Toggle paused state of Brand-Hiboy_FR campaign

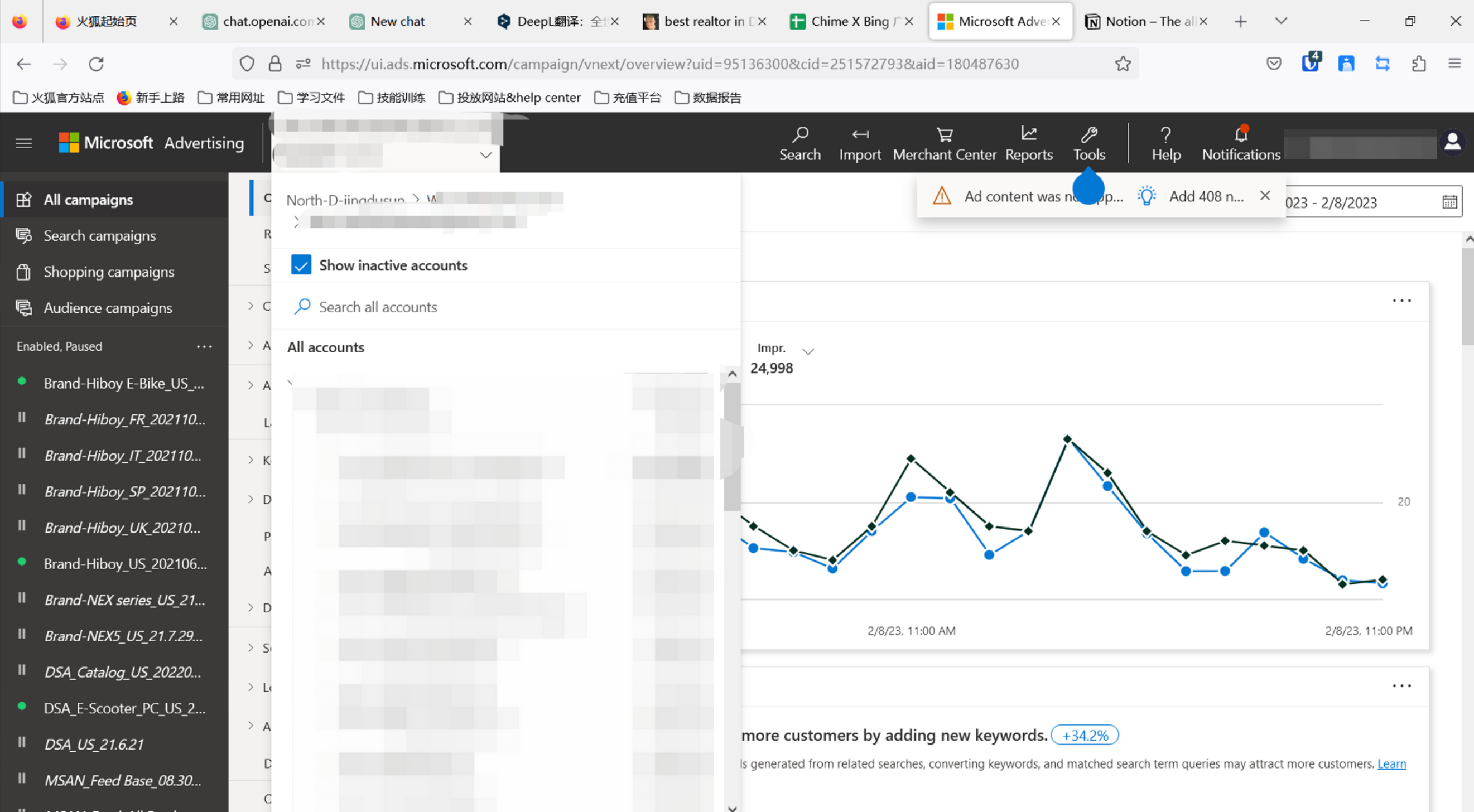22,418
